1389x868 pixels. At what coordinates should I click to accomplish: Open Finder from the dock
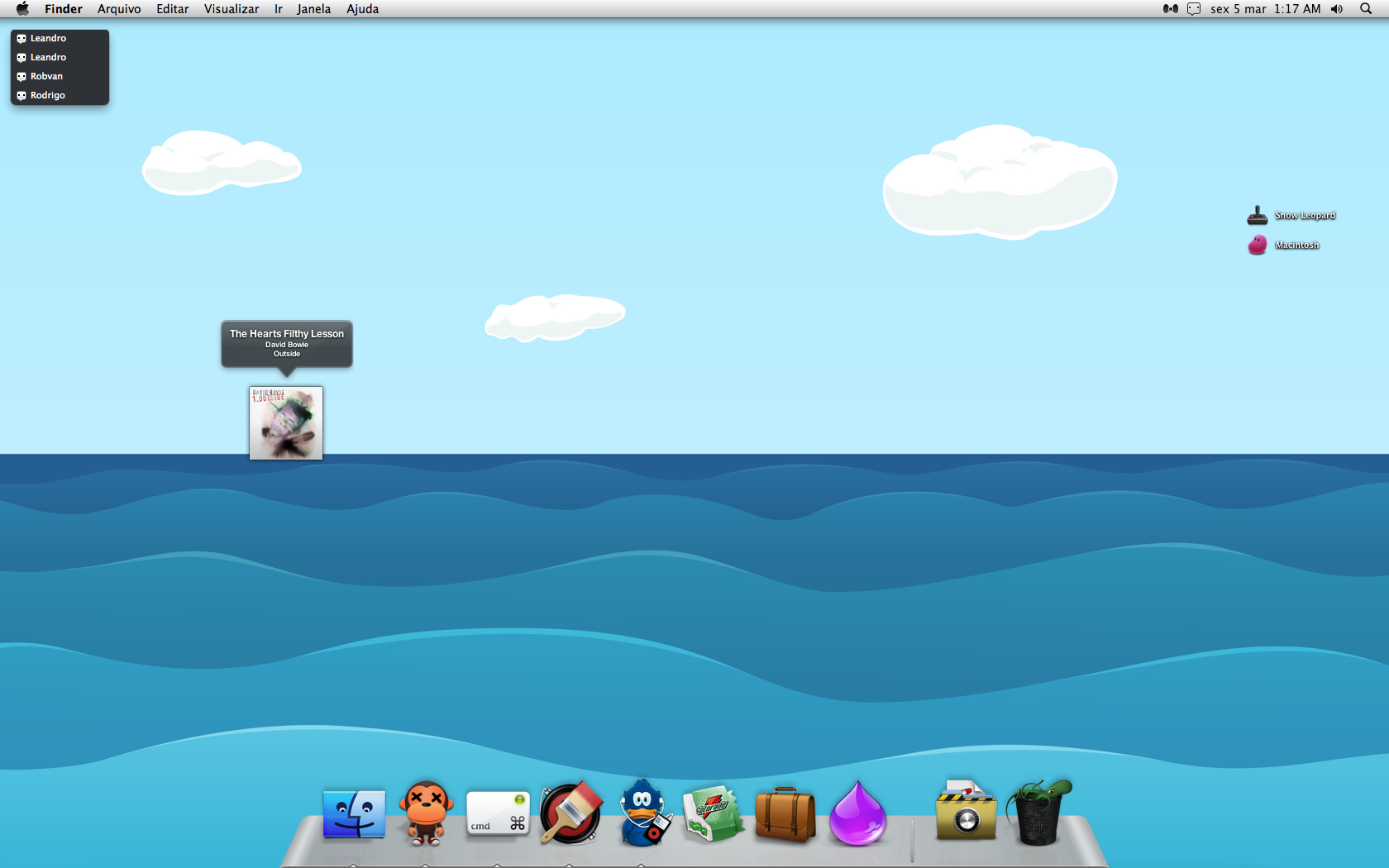point(354,813)
